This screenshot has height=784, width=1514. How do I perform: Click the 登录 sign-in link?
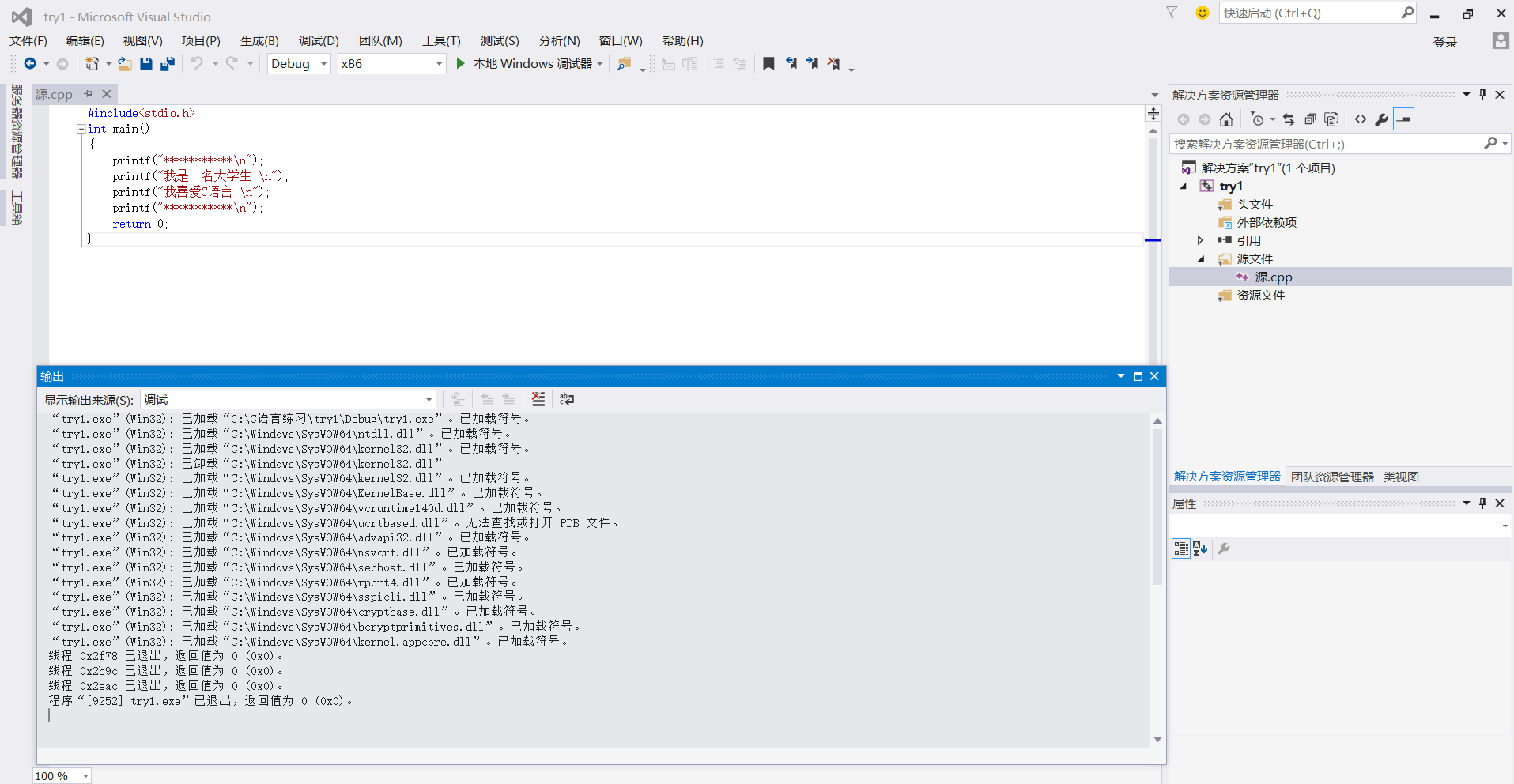[1445, 42]
